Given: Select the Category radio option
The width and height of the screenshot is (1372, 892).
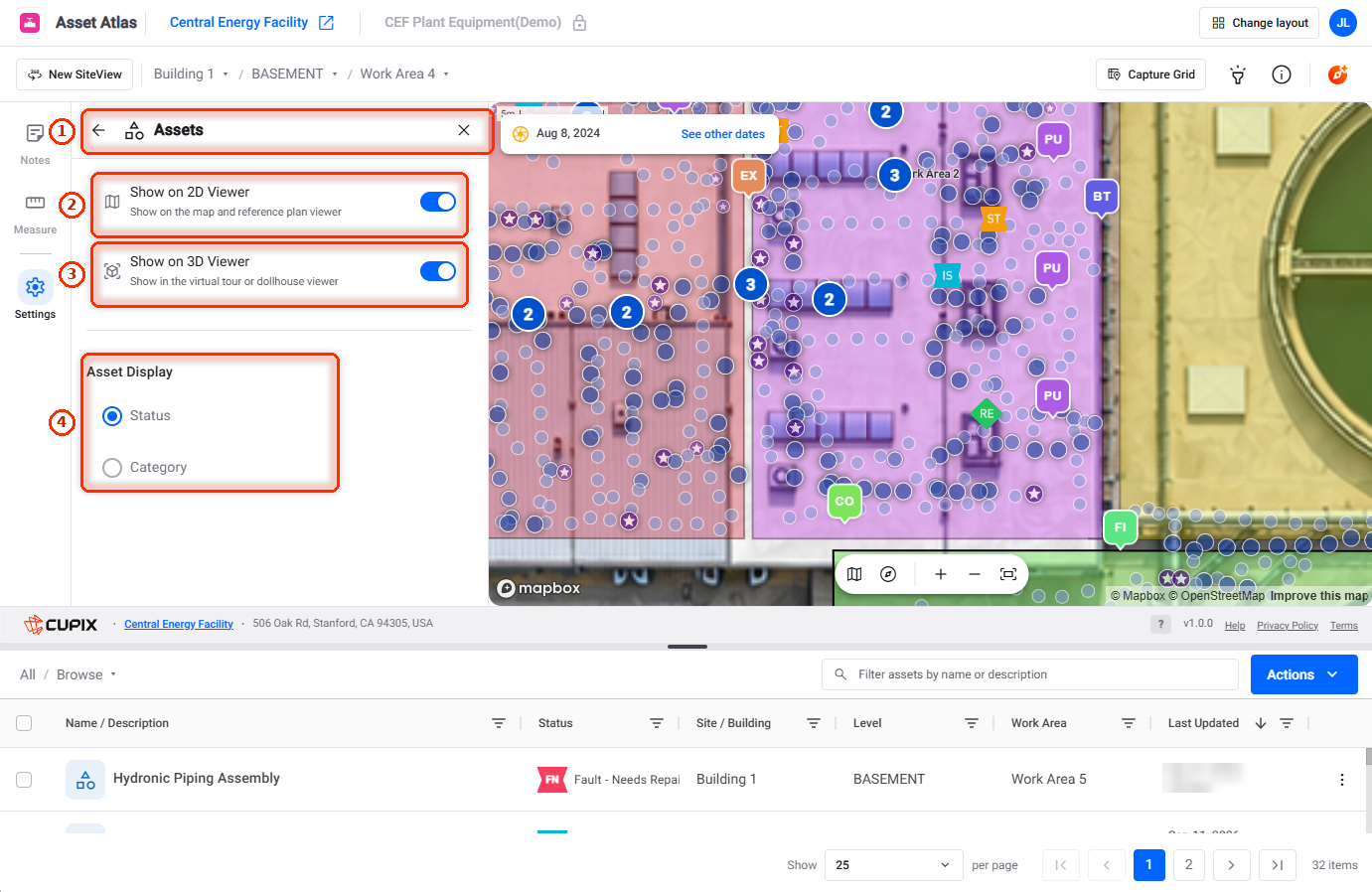Looking at the screenshot, I should [112, 467].
